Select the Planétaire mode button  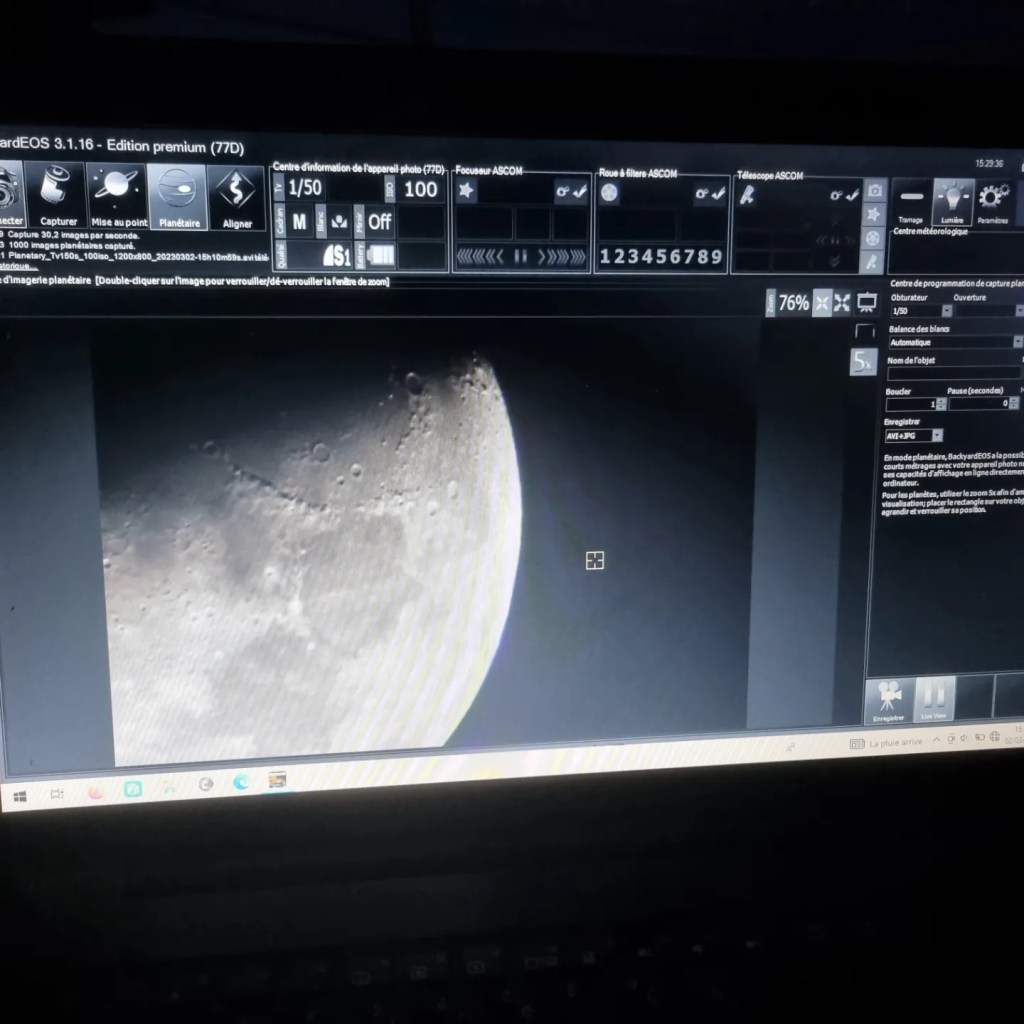coord(178,197)
